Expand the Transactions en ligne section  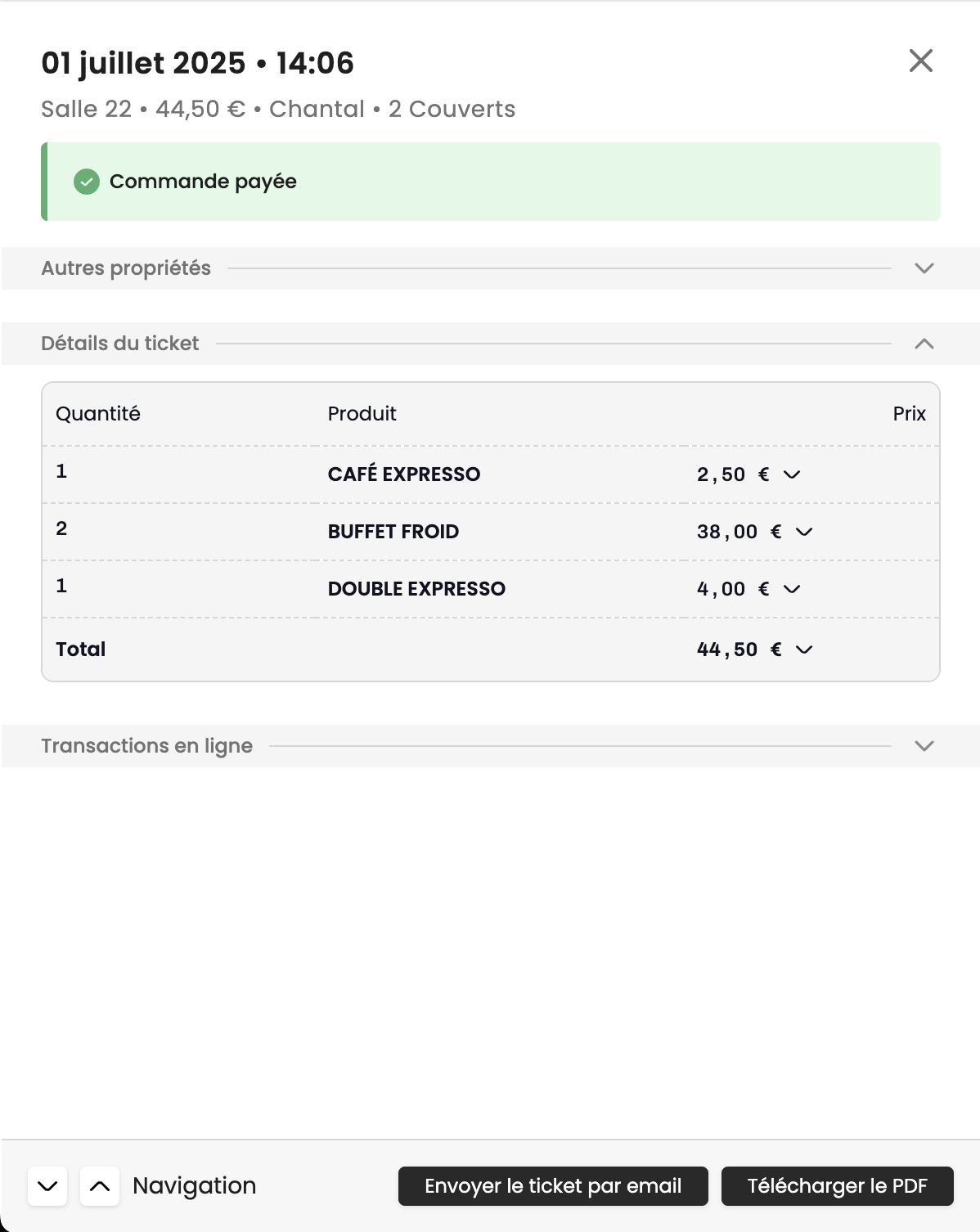(x=924, y=746)
